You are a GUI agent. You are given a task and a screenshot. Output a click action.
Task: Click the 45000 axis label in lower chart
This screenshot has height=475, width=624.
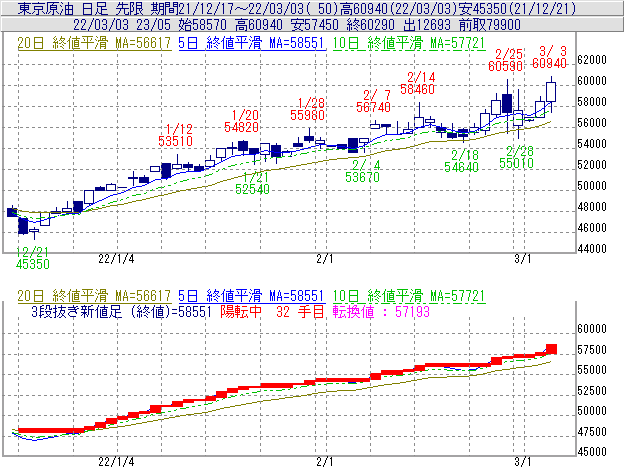pyautogui.click(x=592, y=452)
